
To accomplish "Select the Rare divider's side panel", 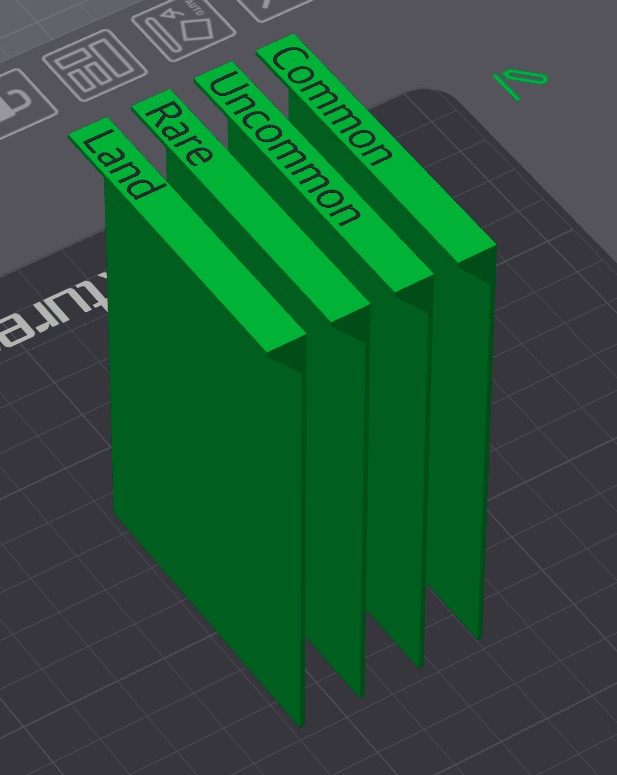I will pos(335,494).
